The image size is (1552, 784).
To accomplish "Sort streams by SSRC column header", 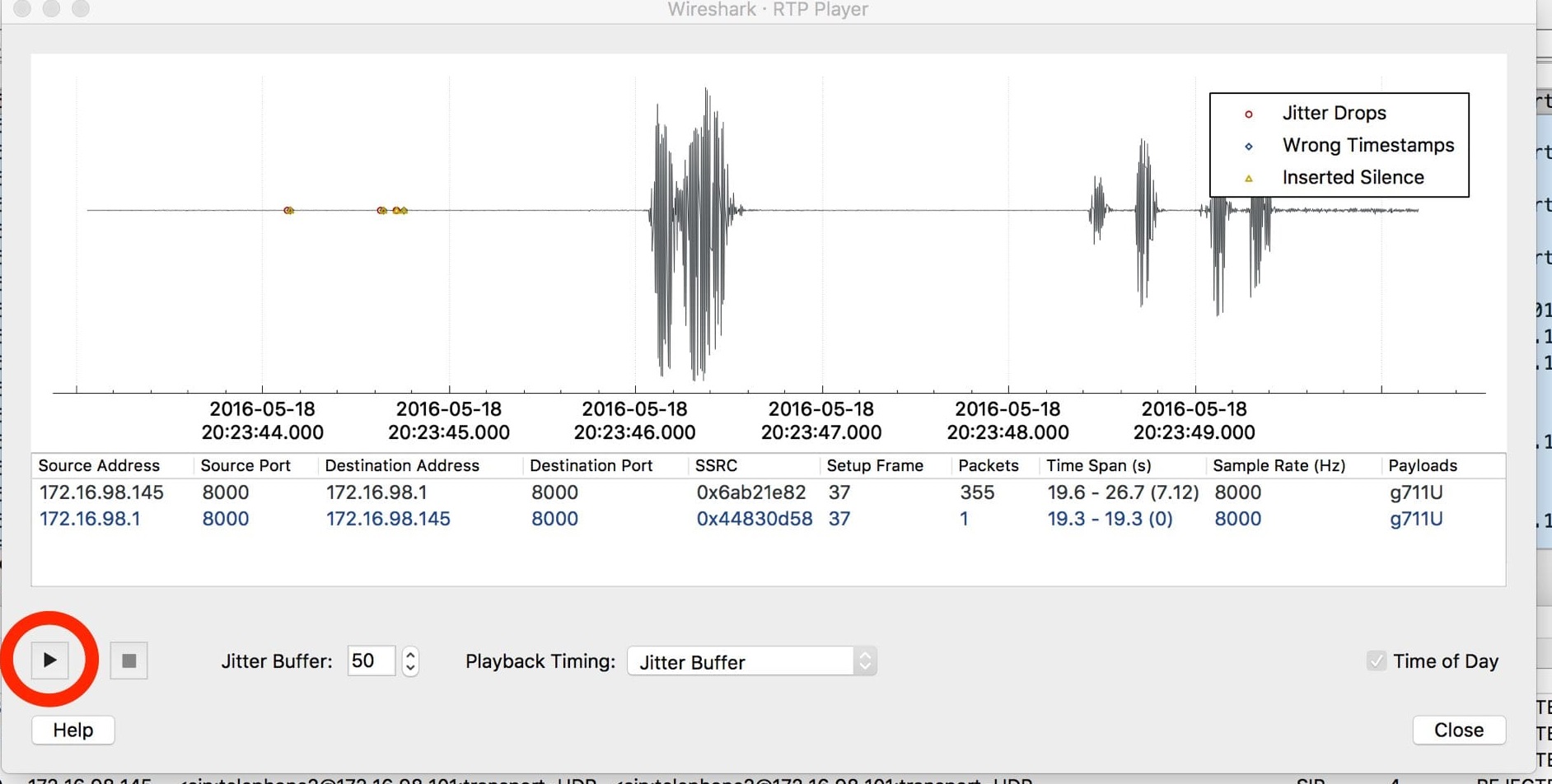I will click(x=716, y=465).
